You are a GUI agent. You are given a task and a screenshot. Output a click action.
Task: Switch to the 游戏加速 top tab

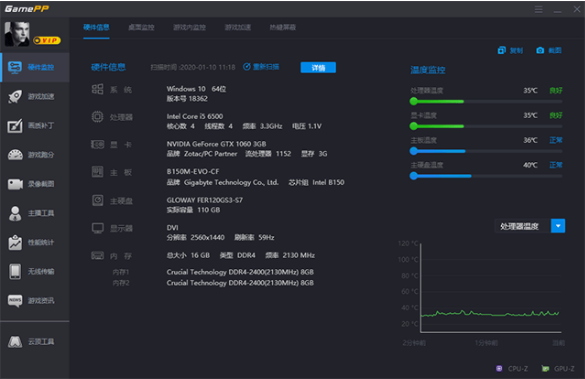[238, 27]
